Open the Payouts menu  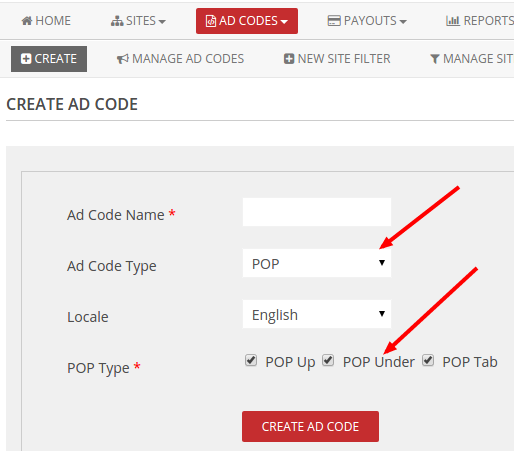tap(367, 21)
